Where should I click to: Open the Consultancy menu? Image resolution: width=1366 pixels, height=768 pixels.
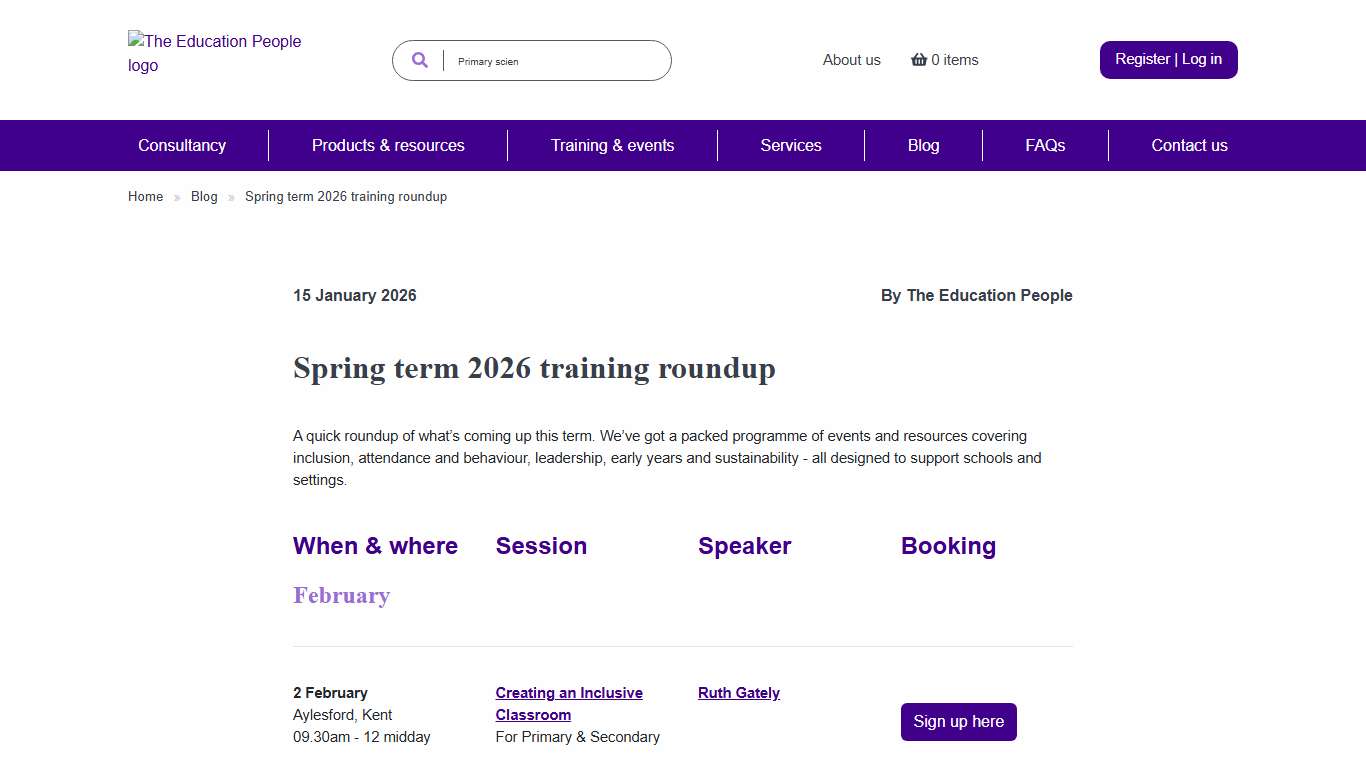coord(181,145)
